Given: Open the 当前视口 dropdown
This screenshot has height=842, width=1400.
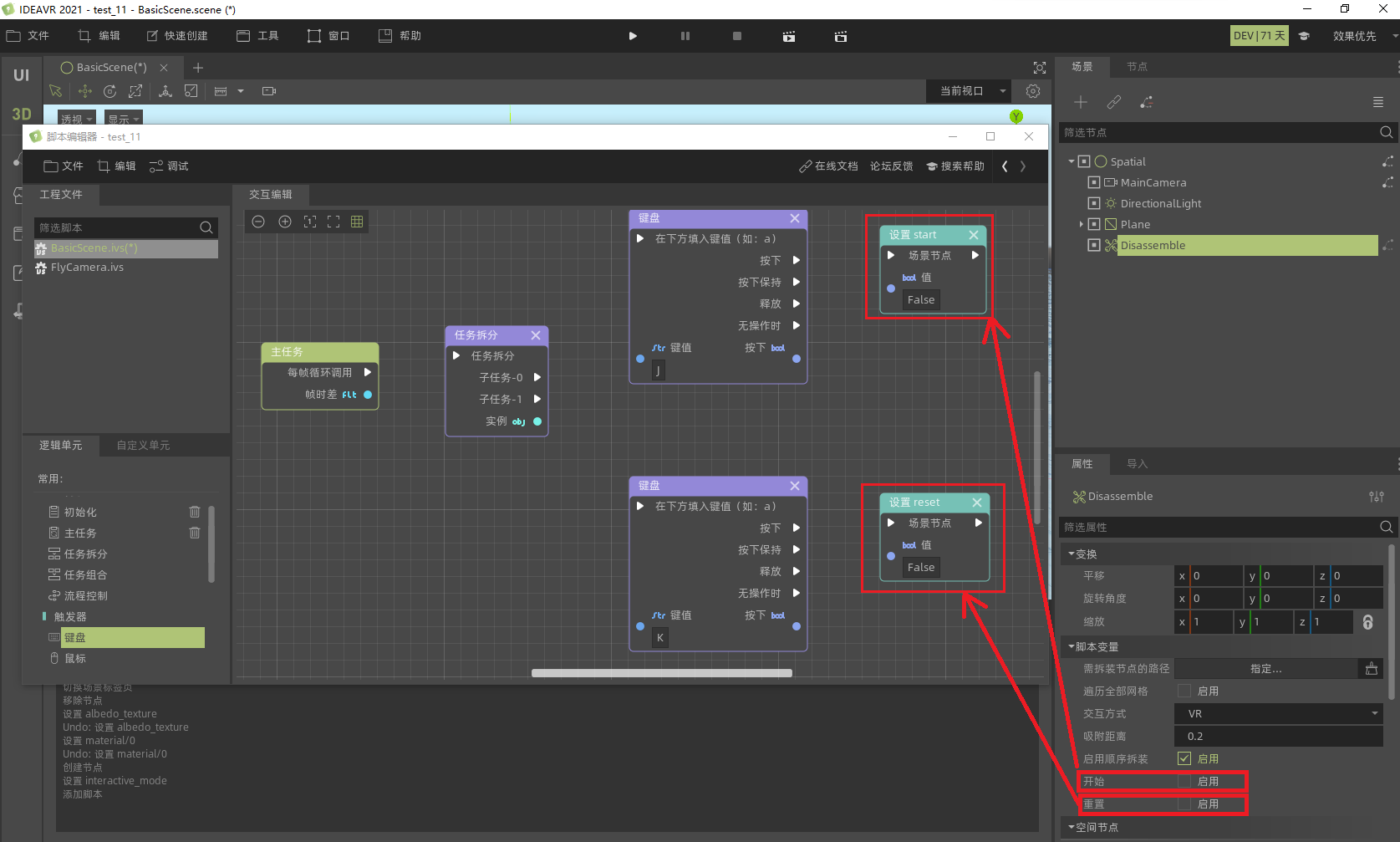Looking at the screenshot, I should 969,91.
